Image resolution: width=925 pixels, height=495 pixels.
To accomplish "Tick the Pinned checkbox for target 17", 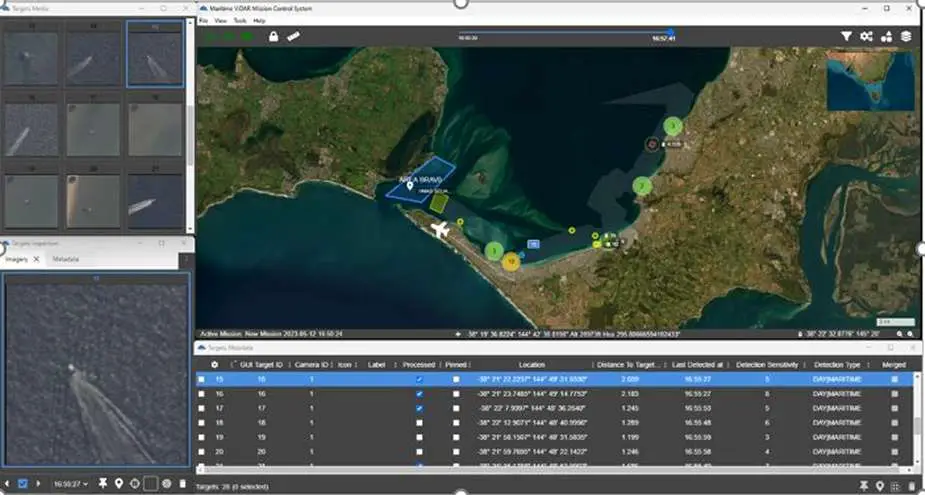I will pos(456,408).
